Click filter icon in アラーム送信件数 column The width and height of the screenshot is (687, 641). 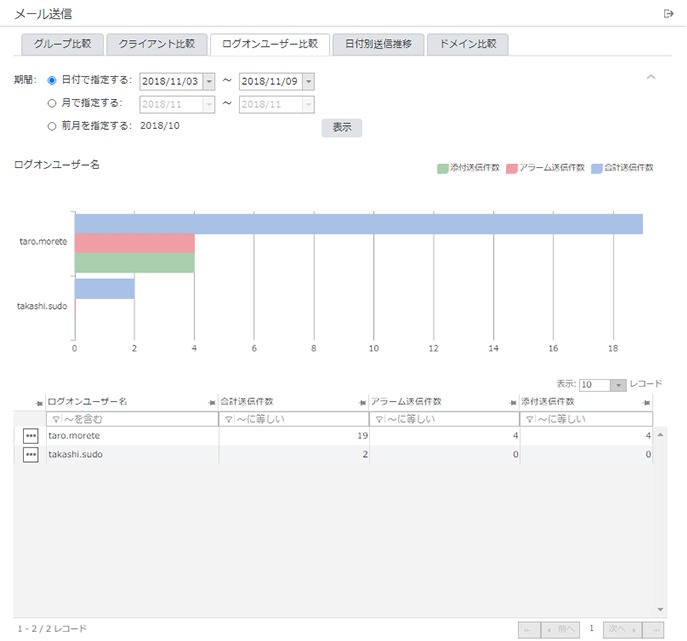(378, 419)
